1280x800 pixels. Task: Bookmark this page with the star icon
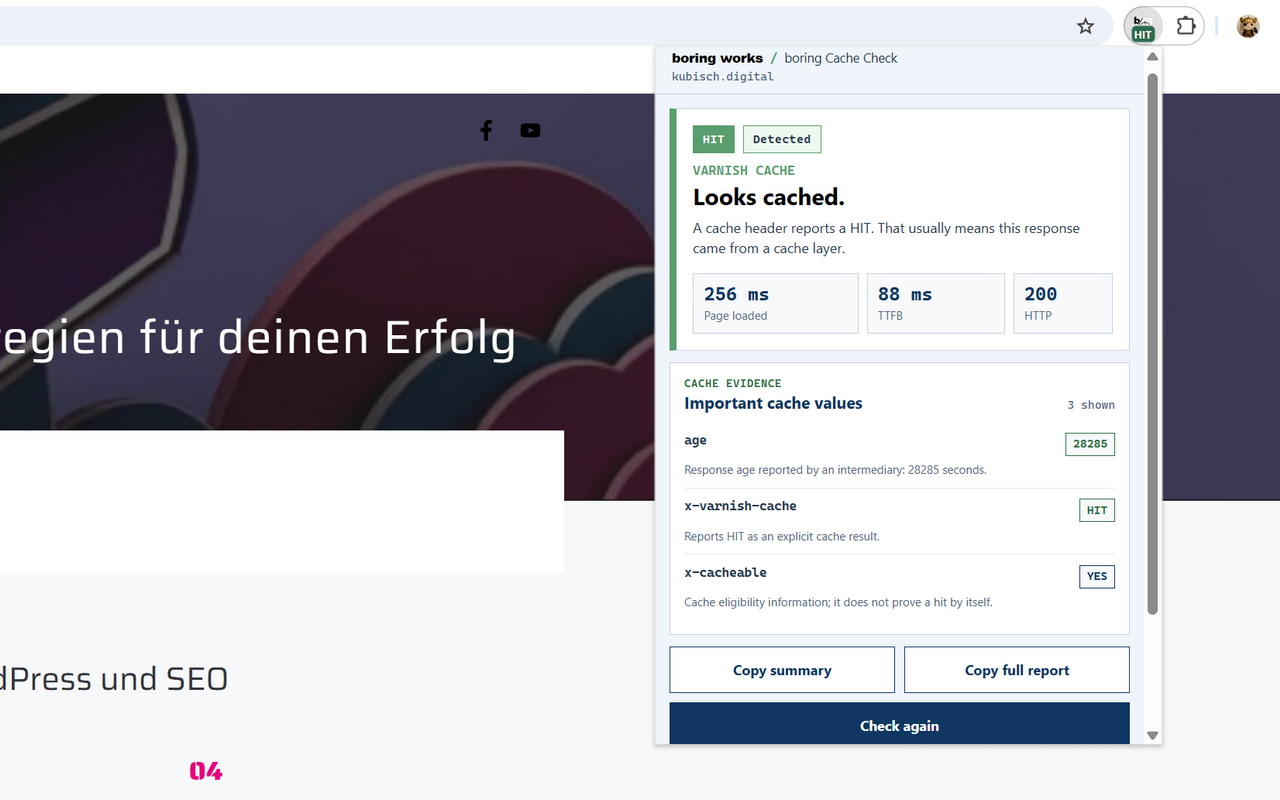click(x=1086, y=26)
